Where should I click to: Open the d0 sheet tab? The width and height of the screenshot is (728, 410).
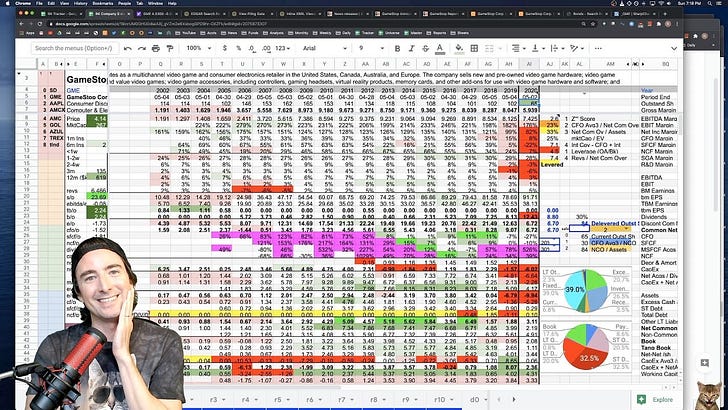pyautogui.click(x=478, y=399)
